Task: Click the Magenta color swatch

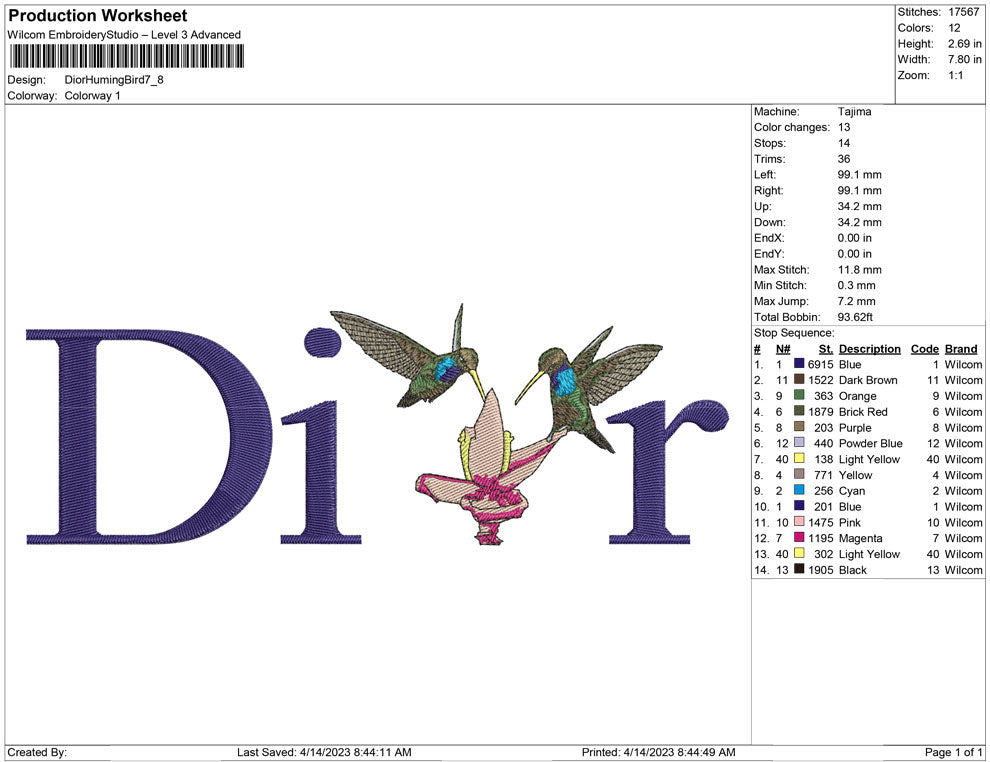Action: pyautogui.click(x=799, y=537)
